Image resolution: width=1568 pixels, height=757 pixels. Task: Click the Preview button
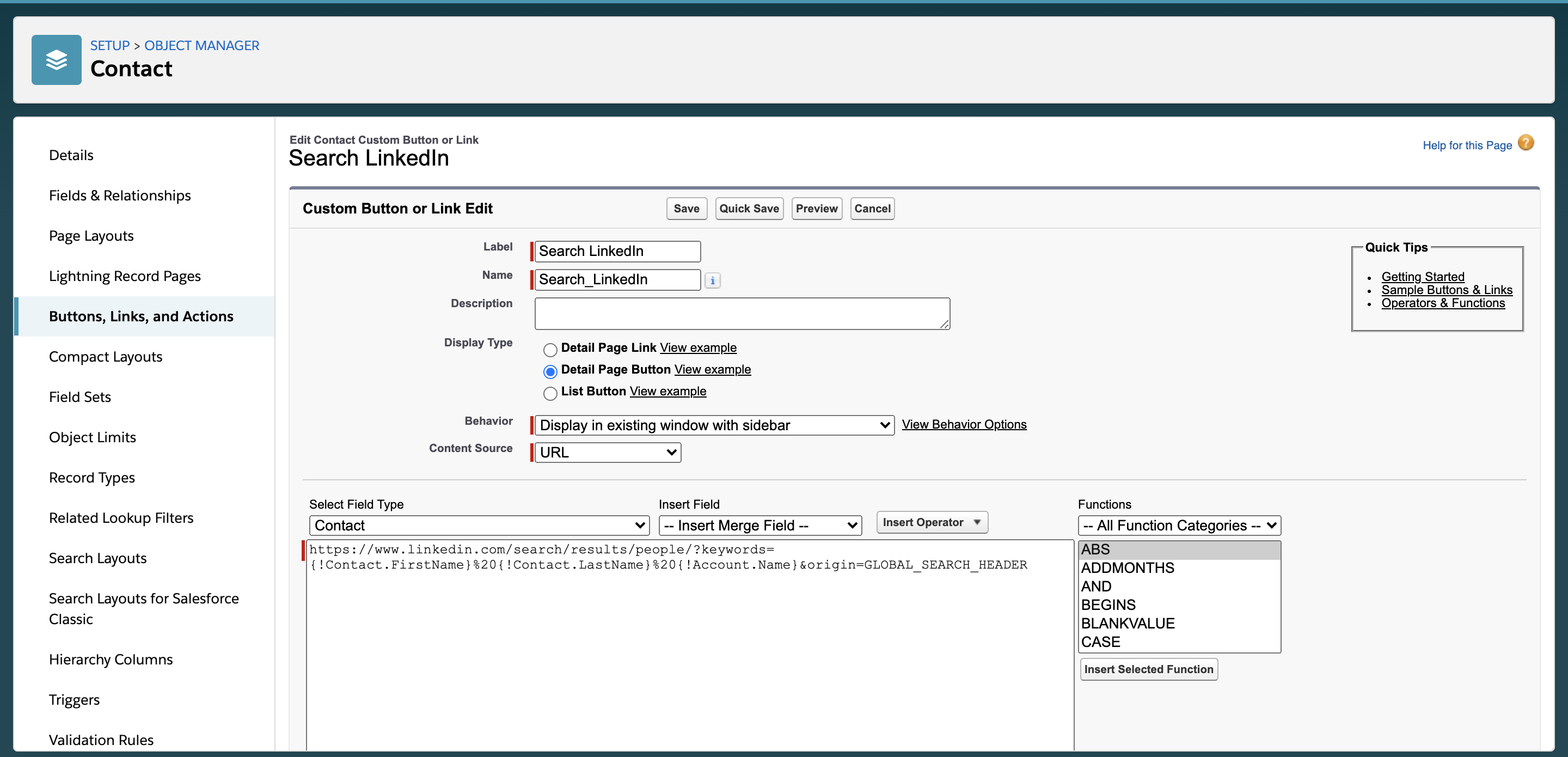816,208
